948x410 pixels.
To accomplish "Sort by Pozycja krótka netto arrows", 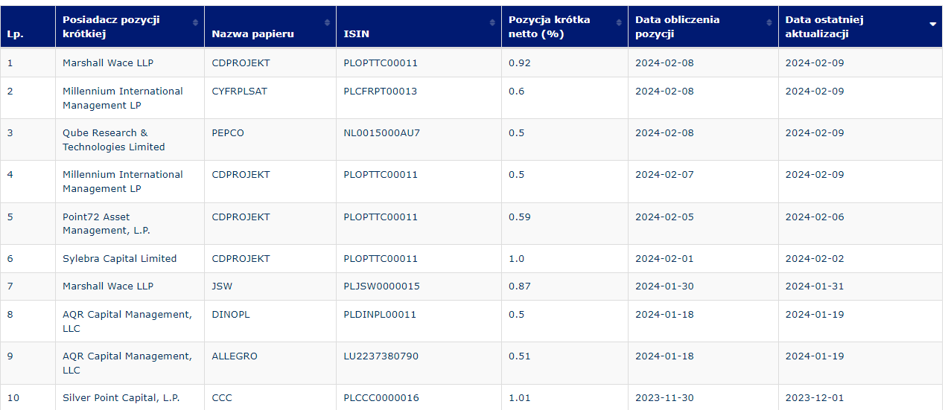I will pyautogui.click(x=618, y=22).
